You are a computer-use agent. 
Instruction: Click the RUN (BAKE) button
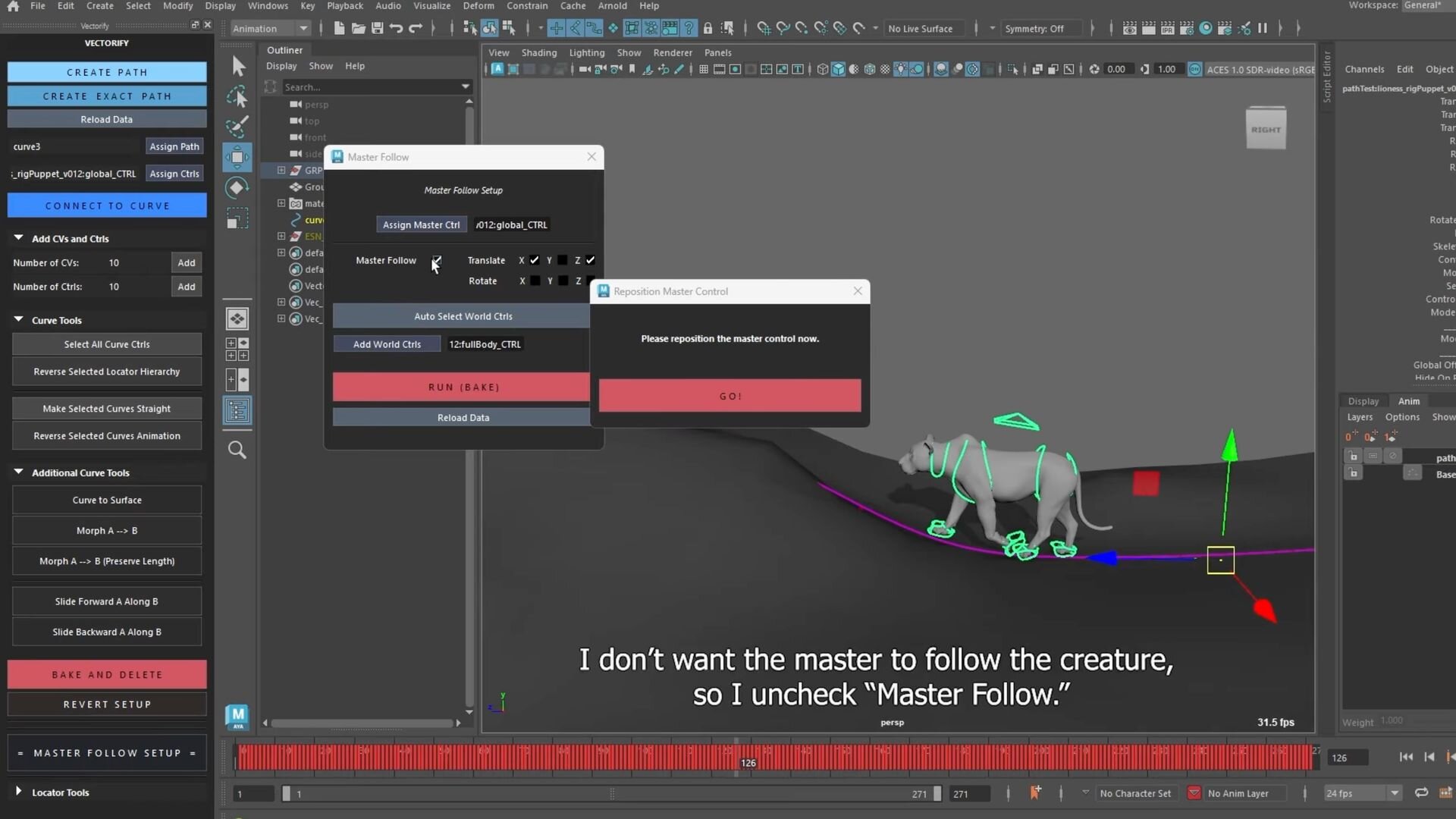coord(463,387)
